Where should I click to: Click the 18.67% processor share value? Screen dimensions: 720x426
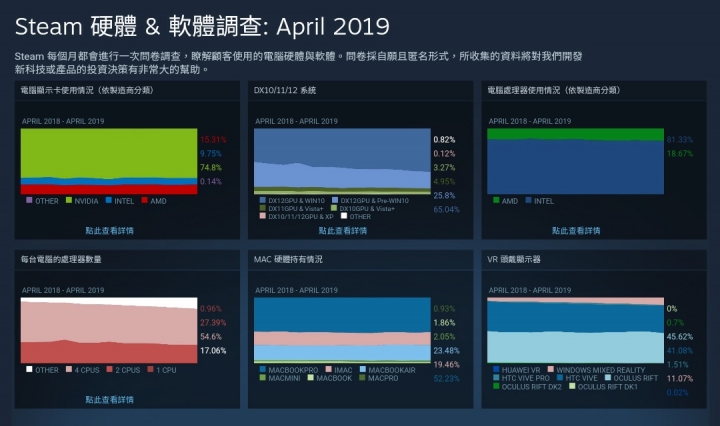coord(680,153)
